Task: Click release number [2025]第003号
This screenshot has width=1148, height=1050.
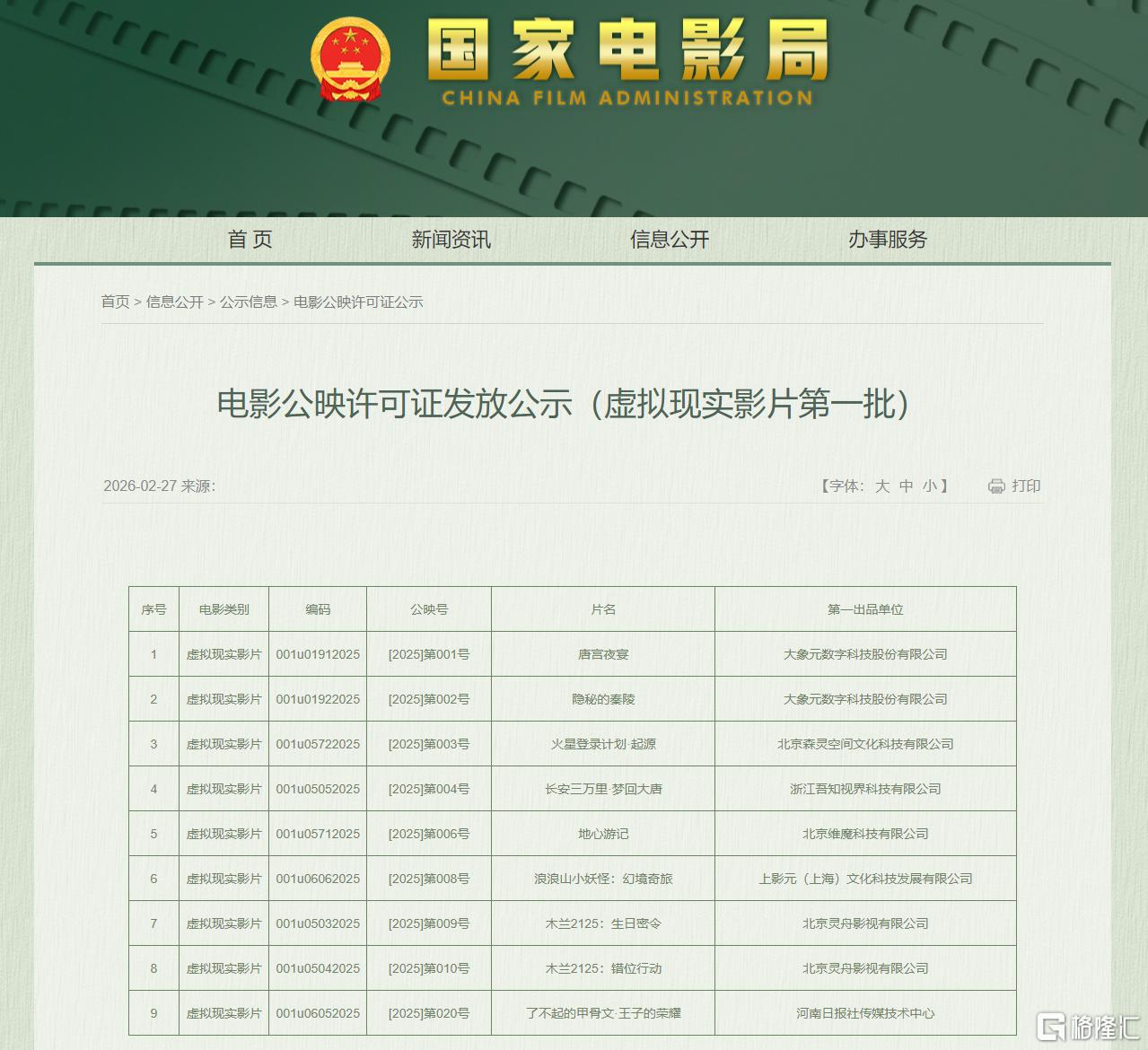Action: point(429,744)
